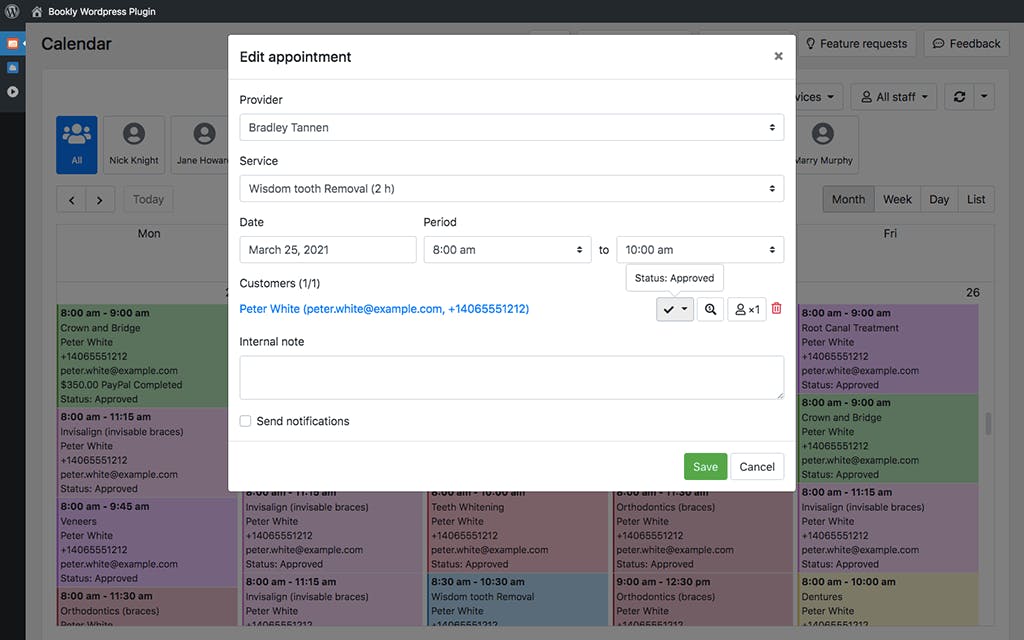Switch to the Week calendar view

click(x=897, y=199)
